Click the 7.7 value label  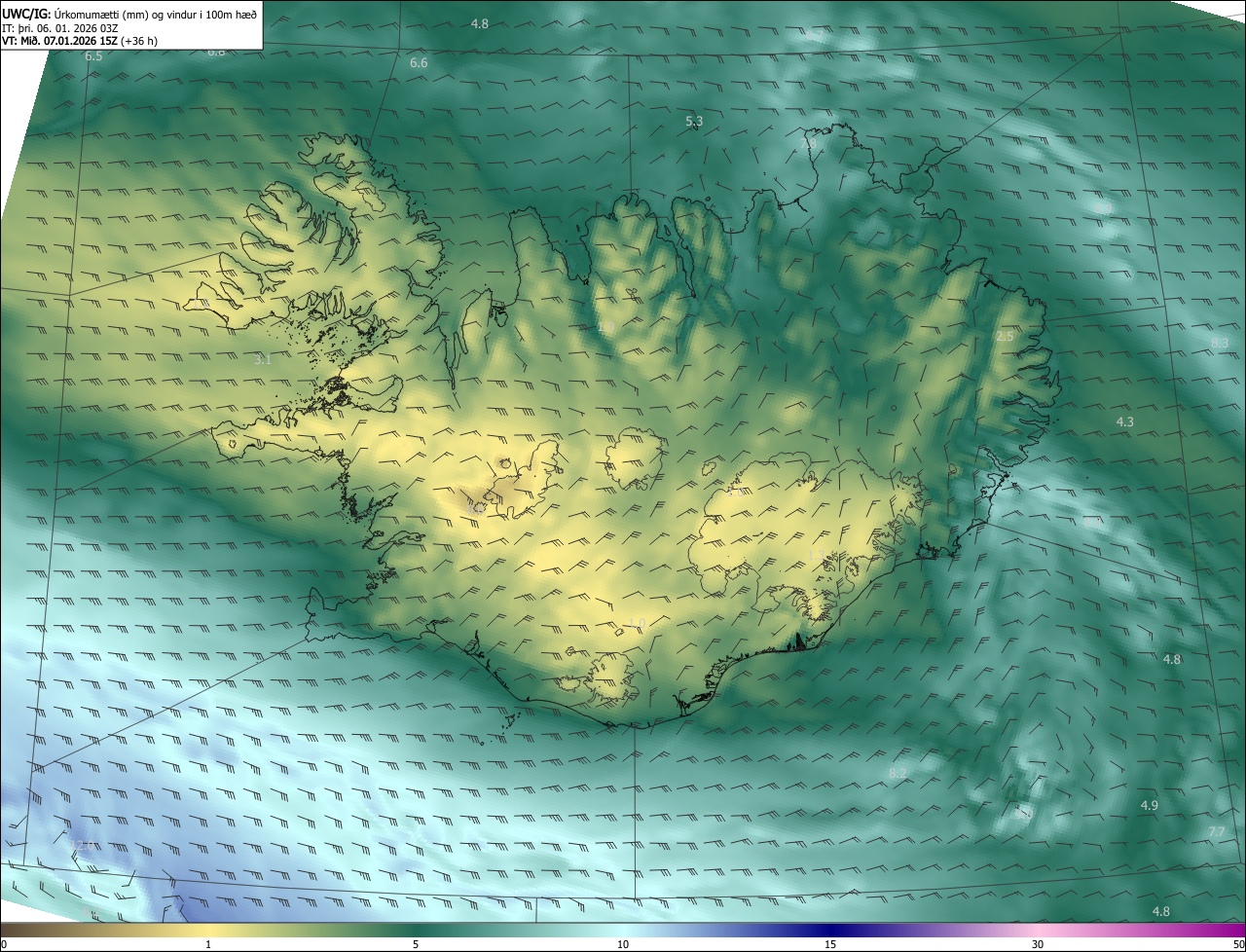(x=1216, y=832)
